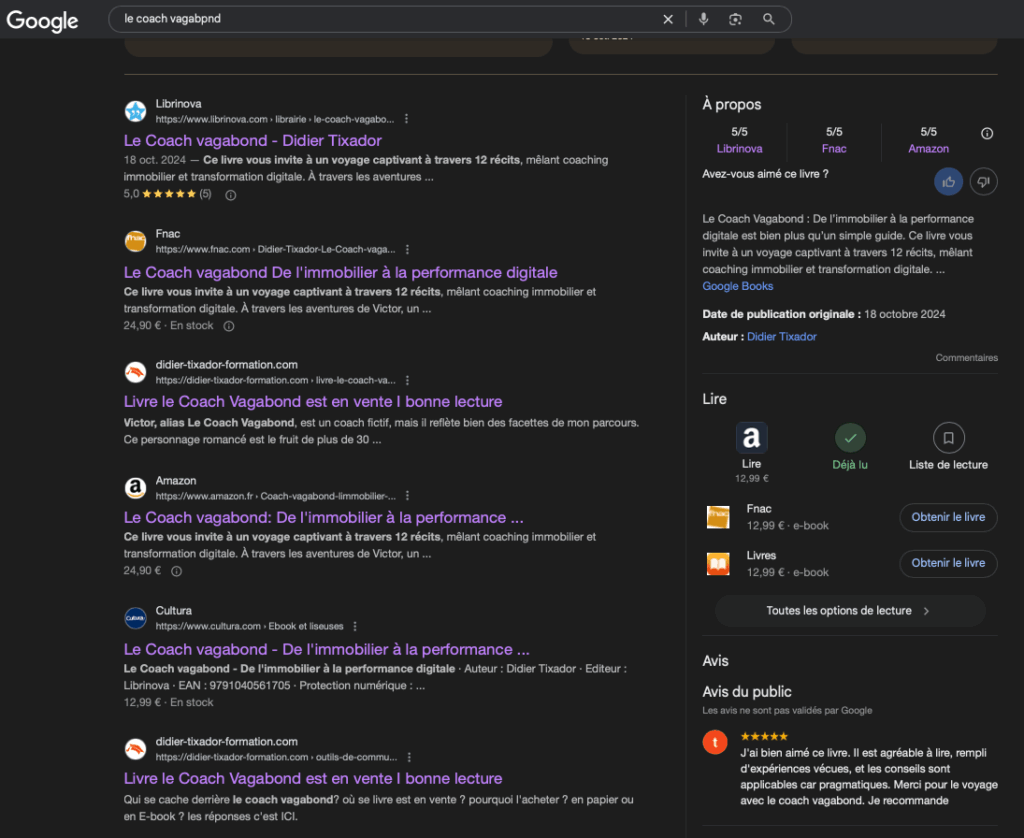Get the book from Livres
This screenshot has width=1024, height=838.
pyautogui.click(x=948, y=563)
